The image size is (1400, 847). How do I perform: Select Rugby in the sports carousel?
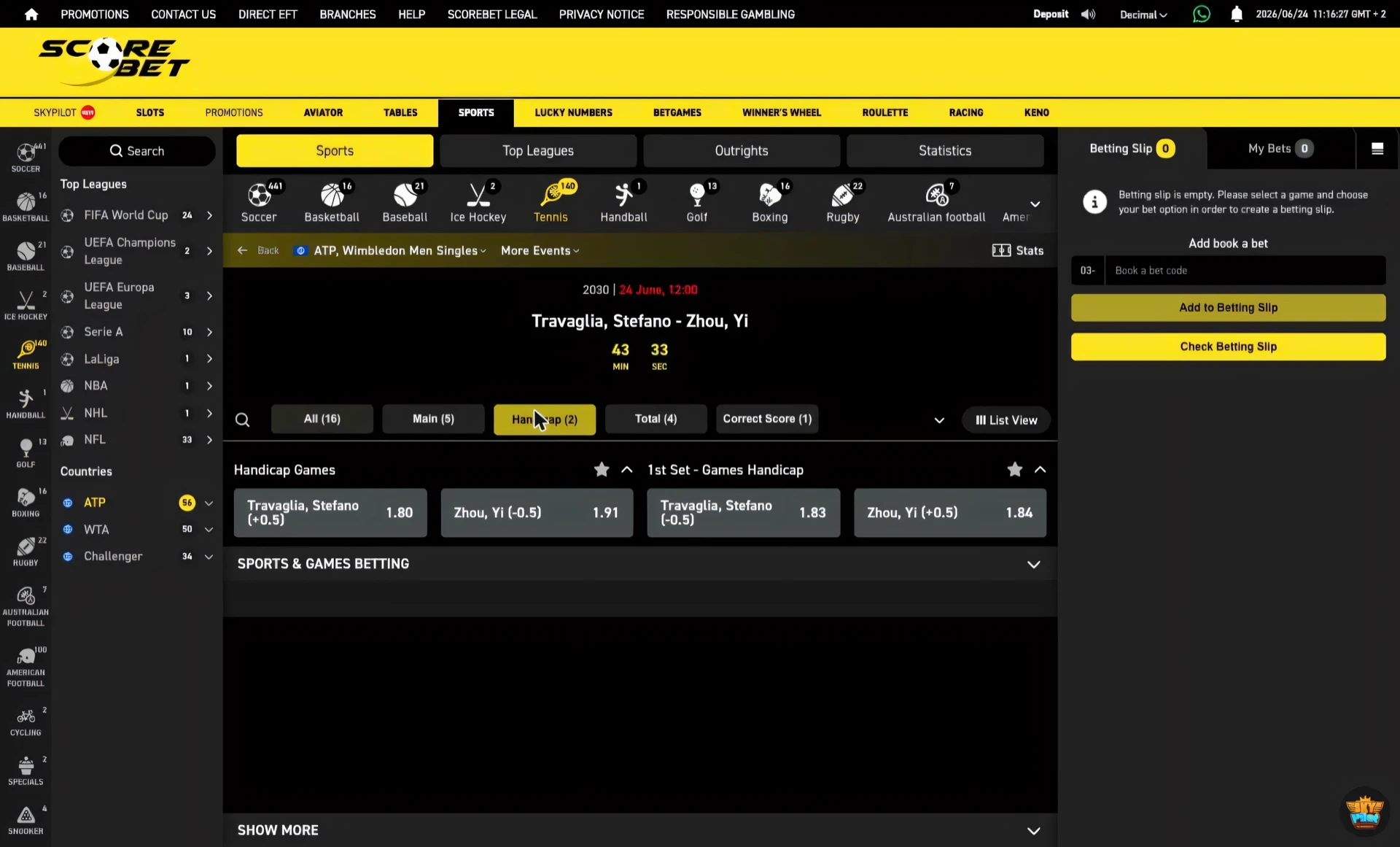843,202
